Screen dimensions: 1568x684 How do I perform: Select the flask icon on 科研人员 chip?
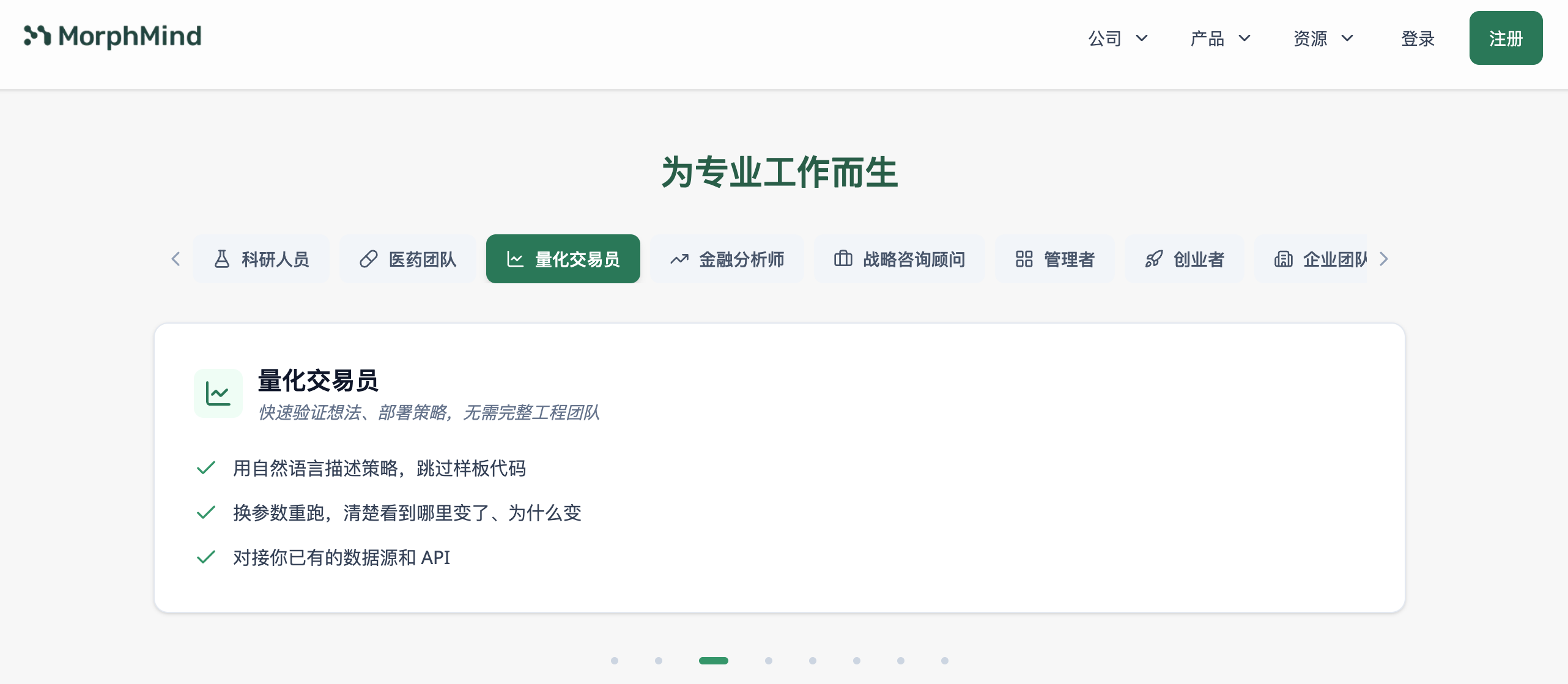[x=223, y=259]
